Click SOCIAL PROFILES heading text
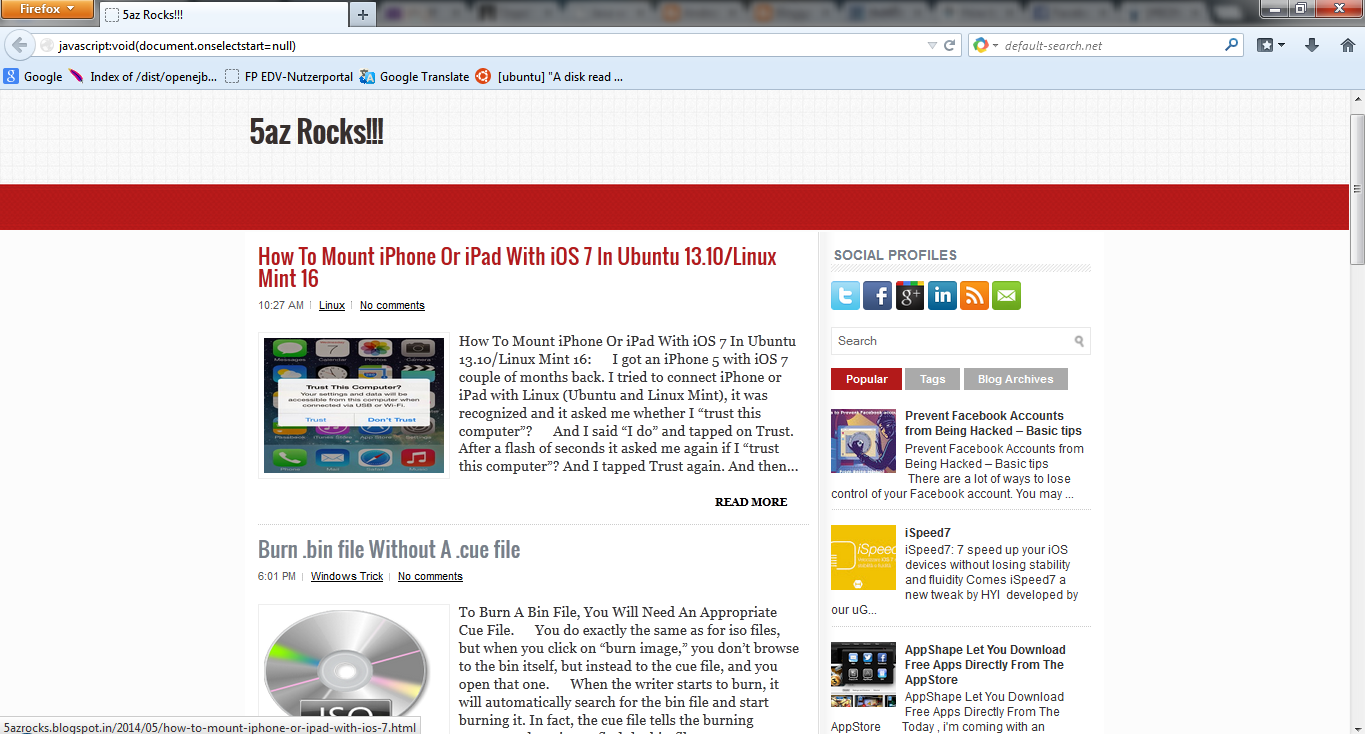 click(x=895, y=255)
